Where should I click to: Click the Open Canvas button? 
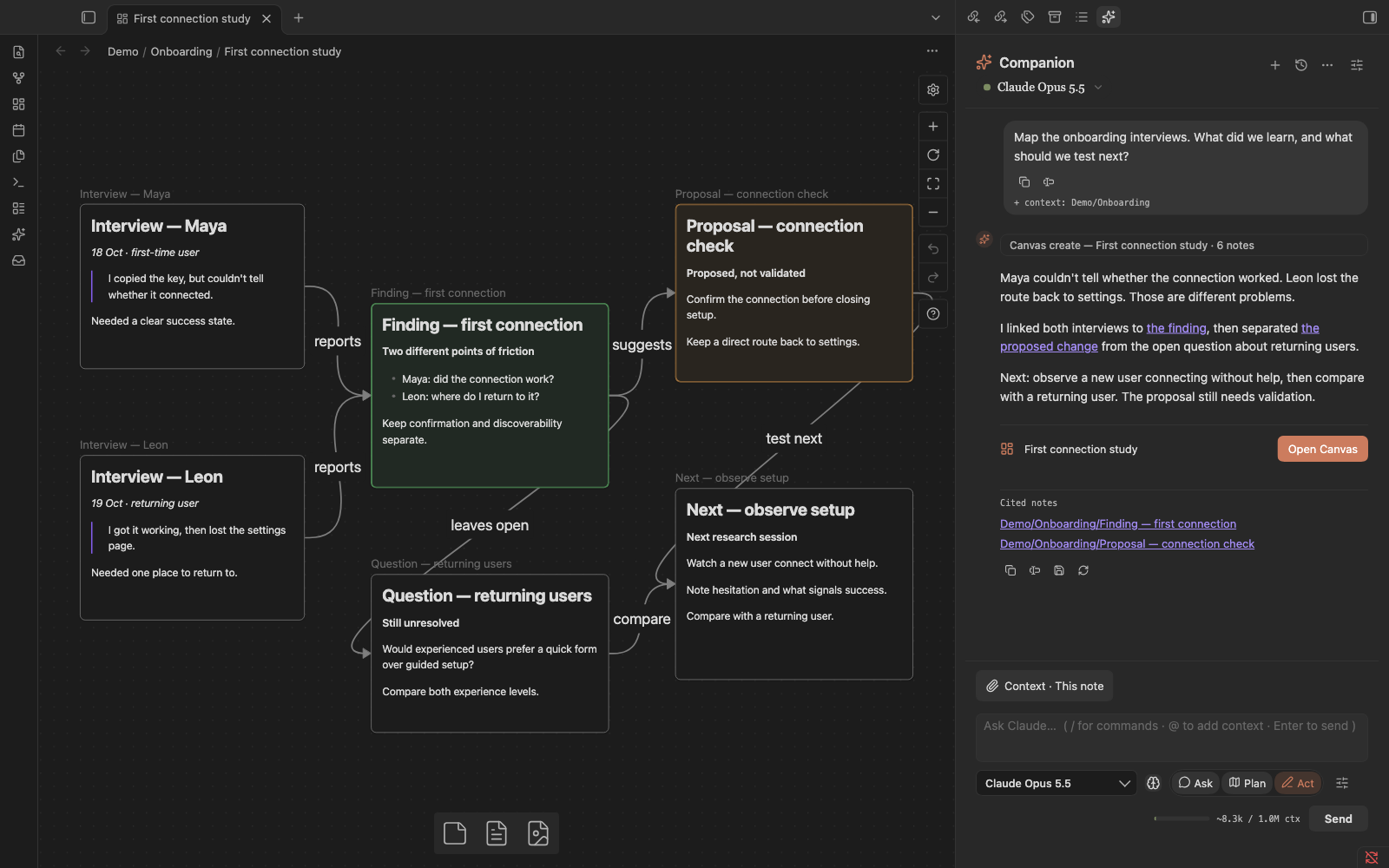pyautogui.click(x=1322, y=449)
